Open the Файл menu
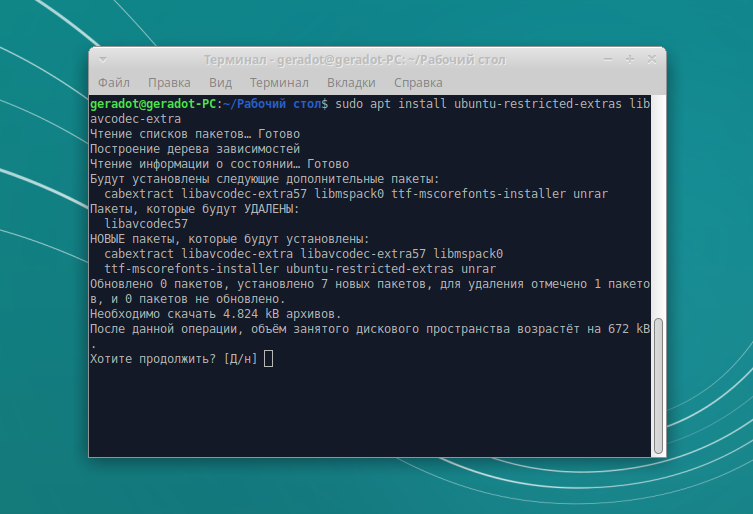 coord(114,83)
